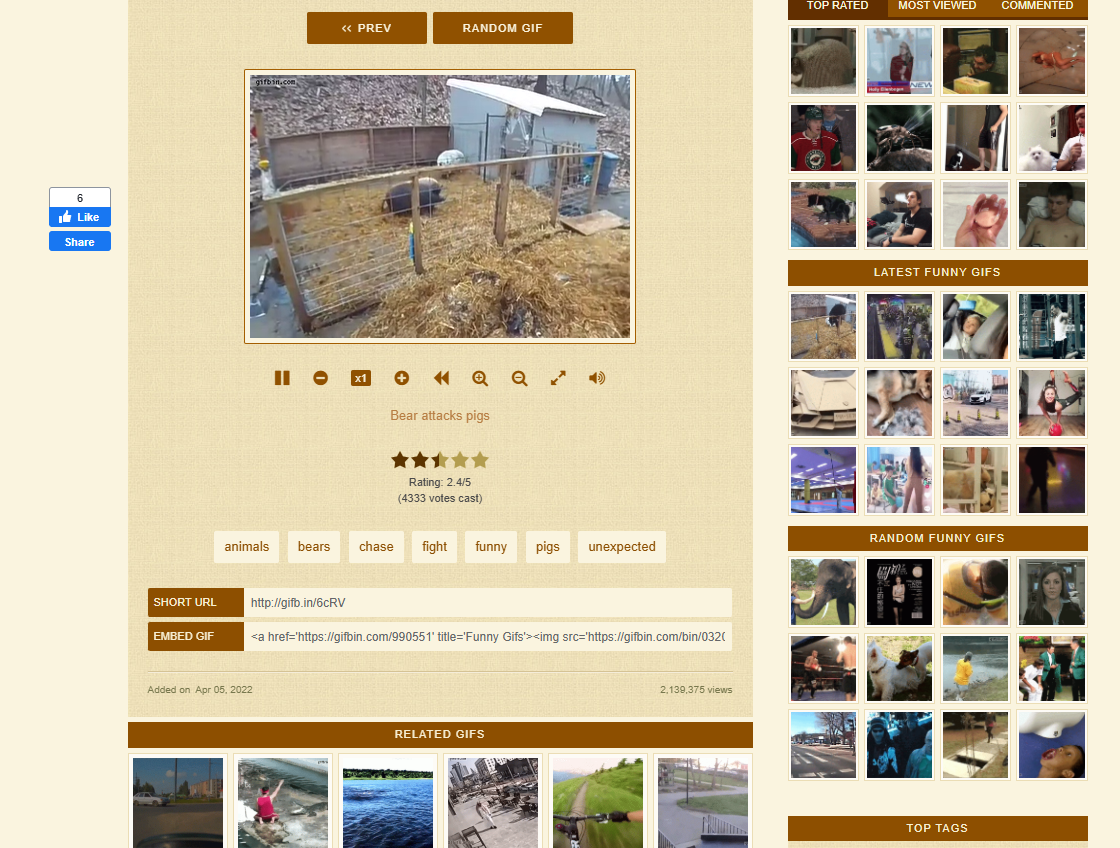Viewport: 1120px width, 848px height.
Task: Open the hockey player thumbnail in Top Rated
Action: pos(824,138)
